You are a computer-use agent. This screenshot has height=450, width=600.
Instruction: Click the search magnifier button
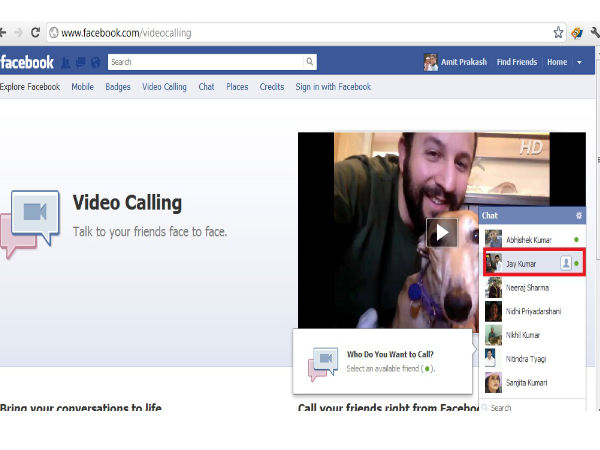tap(310, 62)
